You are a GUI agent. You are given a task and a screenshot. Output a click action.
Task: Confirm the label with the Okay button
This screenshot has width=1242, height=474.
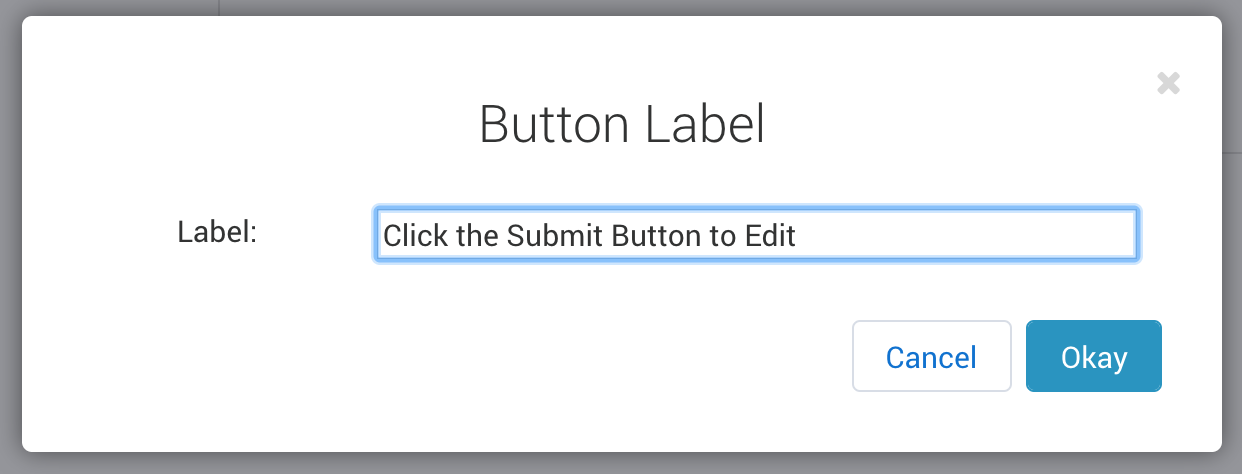point(1093,356)
